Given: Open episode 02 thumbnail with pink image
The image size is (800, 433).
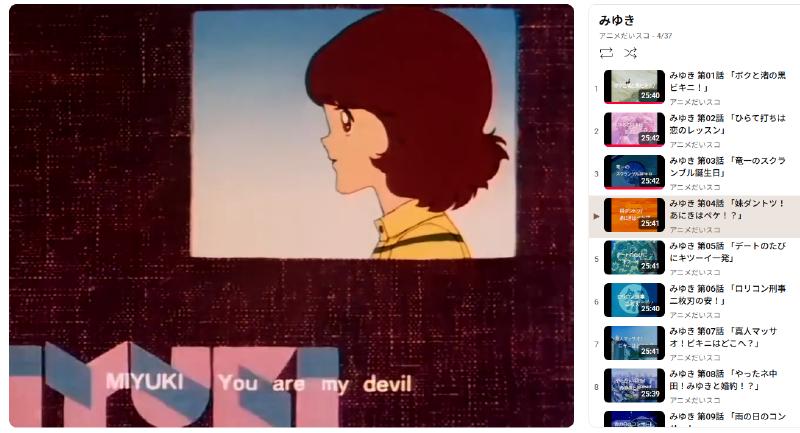Looking at the screenshot, I should coord(634,130).
